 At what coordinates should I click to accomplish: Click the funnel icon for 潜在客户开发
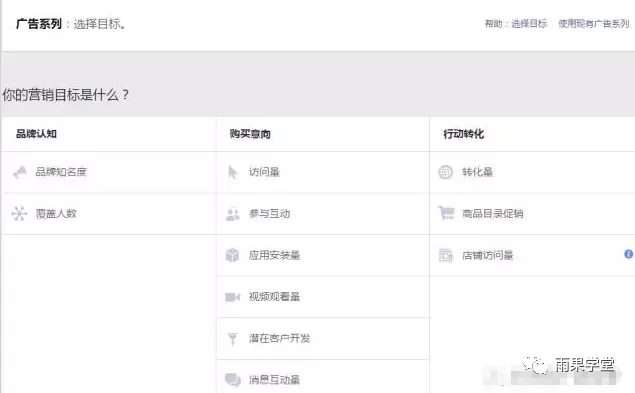click(x=232, y=339)
